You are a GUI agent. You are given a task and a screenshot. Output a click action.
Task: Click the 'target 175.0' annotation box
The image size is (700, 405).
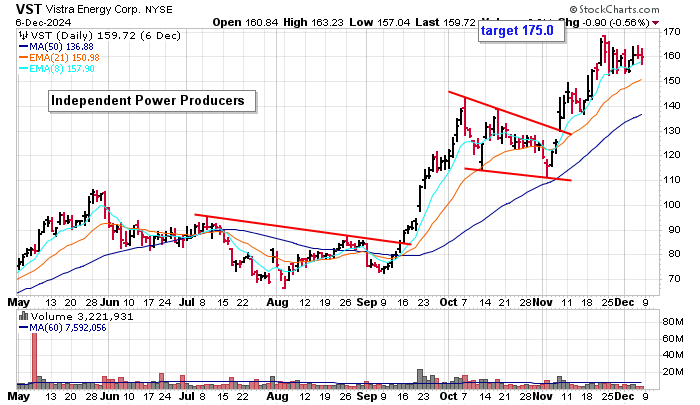pyautogui.click(x=521, y=31)
